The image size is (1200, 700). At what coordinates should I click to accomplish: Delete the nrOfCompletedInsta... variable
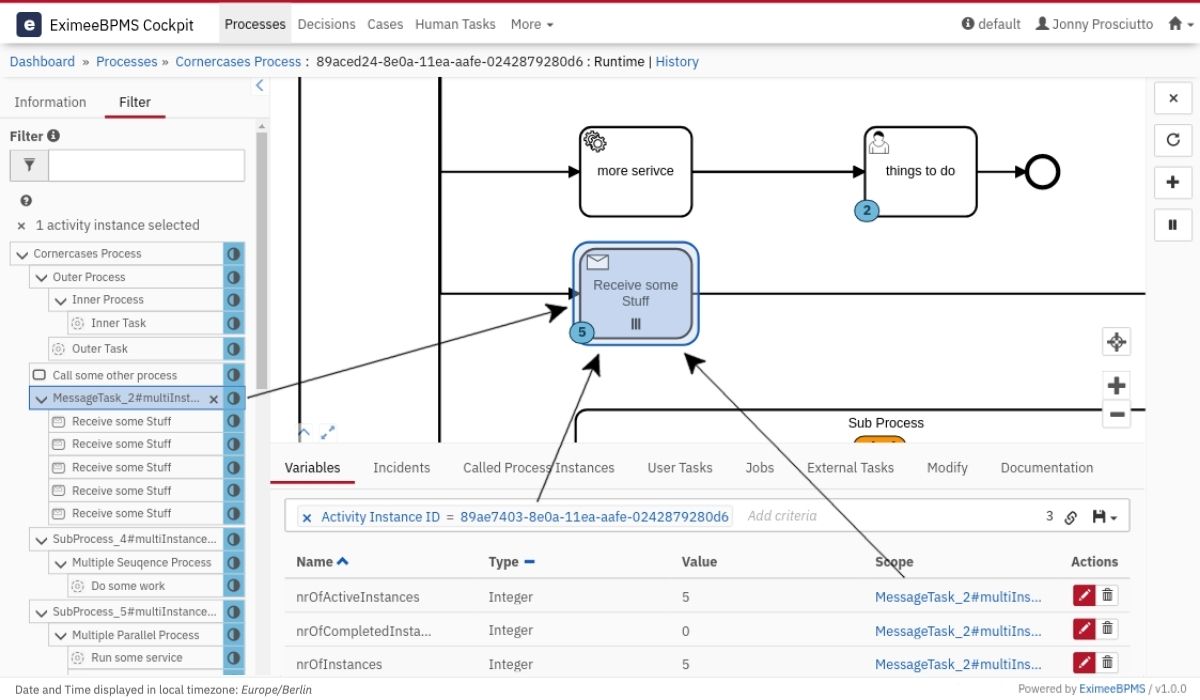[x=1107, y=629]
